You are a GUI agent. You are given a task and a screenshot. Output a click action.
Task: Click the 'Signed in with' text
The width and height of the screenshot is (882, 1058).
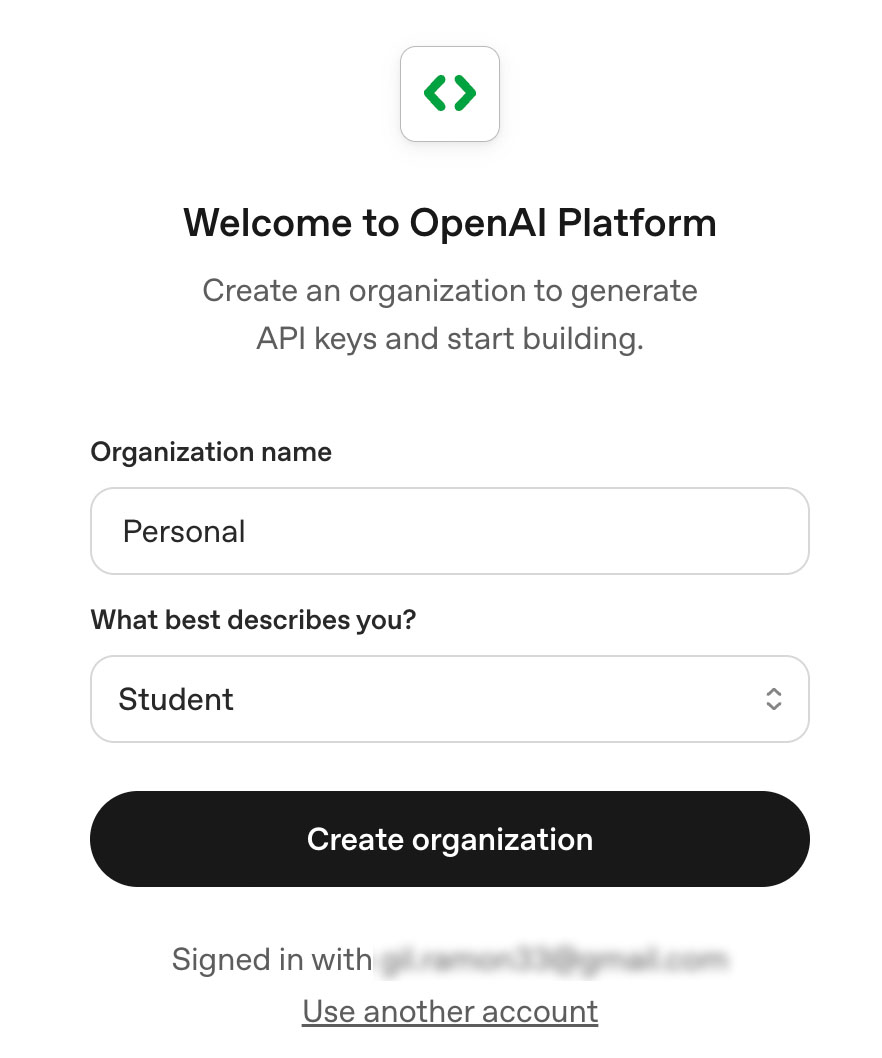click(271, 960)
